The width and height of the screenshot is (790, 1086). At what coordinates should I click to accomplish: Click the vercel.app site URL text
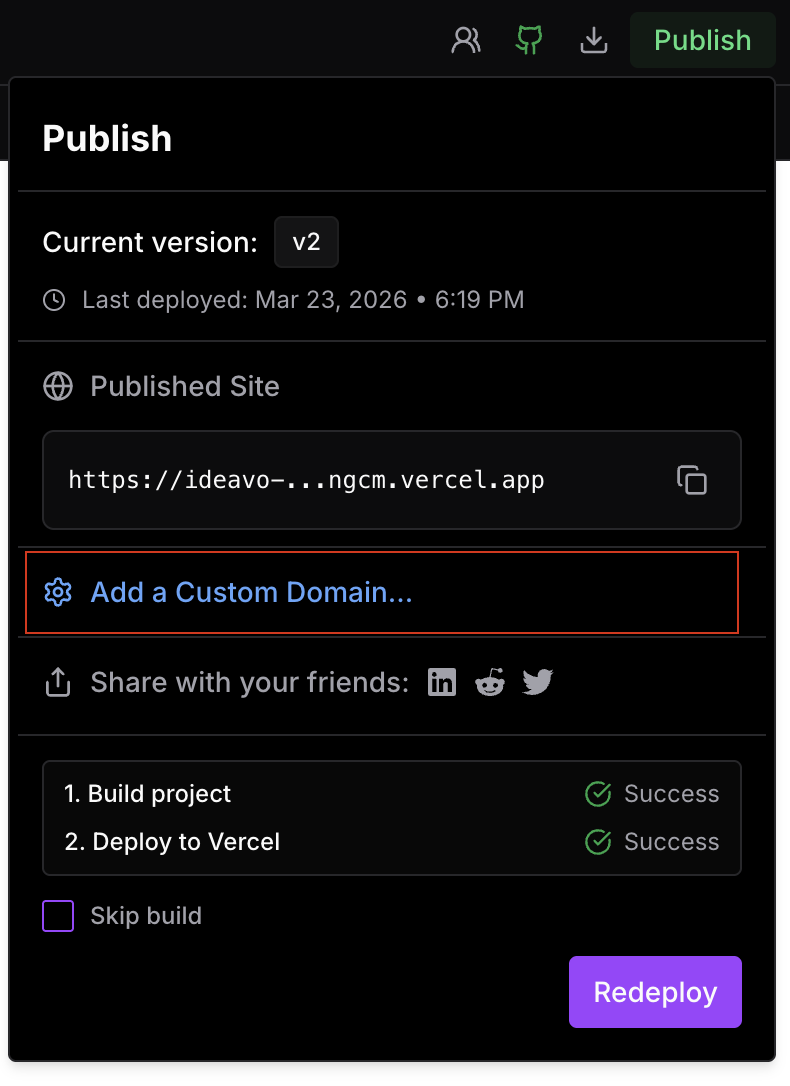click(x=306, y=480)
